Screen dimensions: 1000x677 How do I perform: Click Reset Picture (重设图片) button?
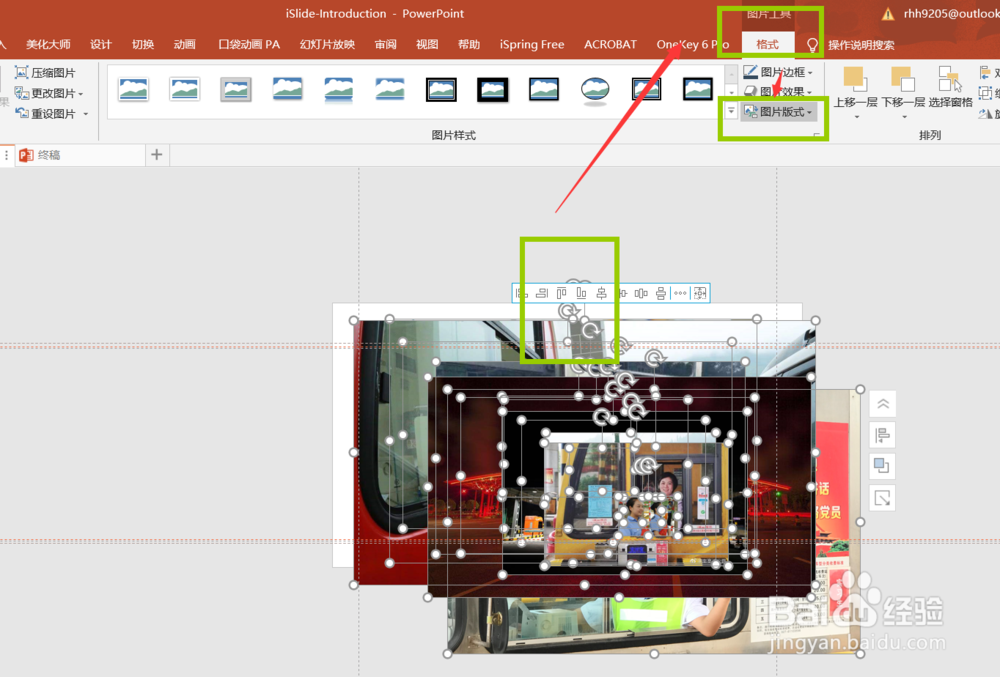pos(45,113)
